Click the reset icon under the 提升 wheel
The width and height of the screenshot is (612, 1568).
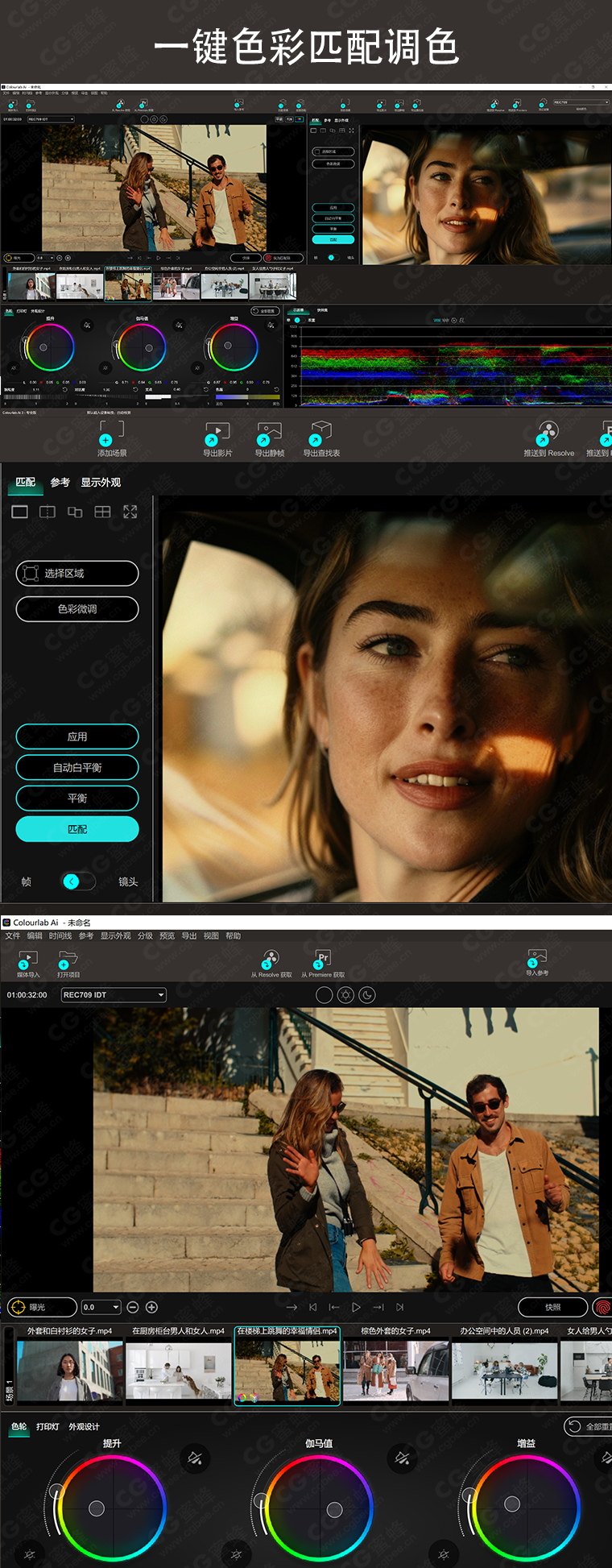point(30,1554)
